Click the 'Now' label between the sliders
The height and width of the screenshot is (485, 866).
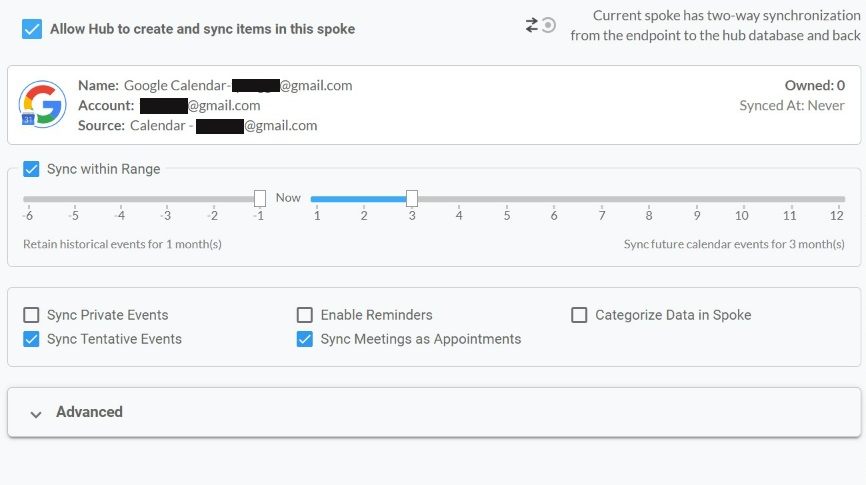(x=288, y=198)
